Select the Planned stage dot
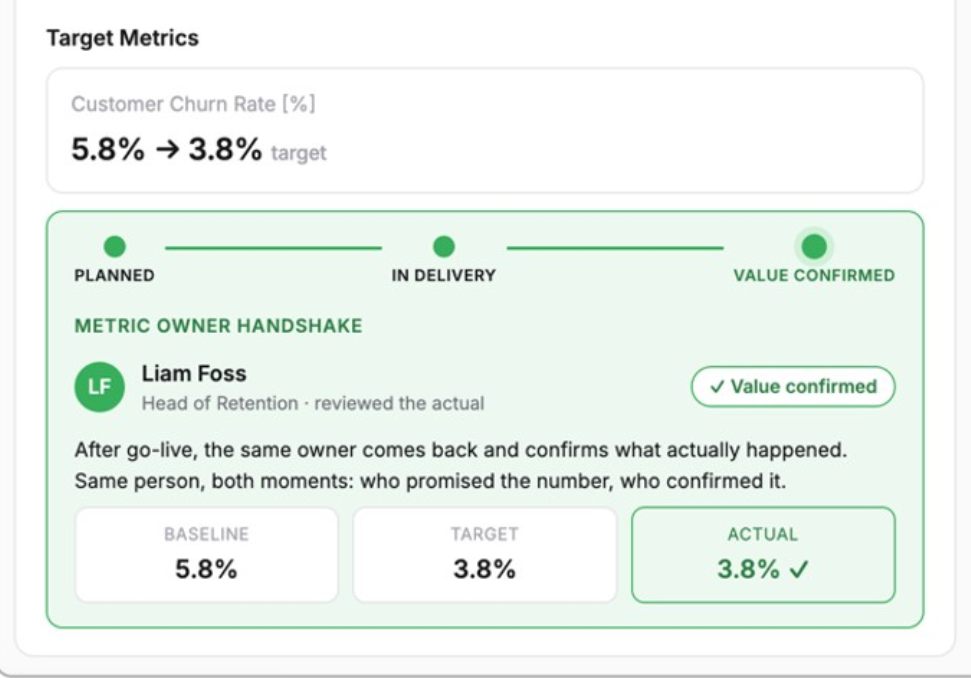Image resolution: width=971 pixels, height=678 pixels. click(x=115, y=246)
